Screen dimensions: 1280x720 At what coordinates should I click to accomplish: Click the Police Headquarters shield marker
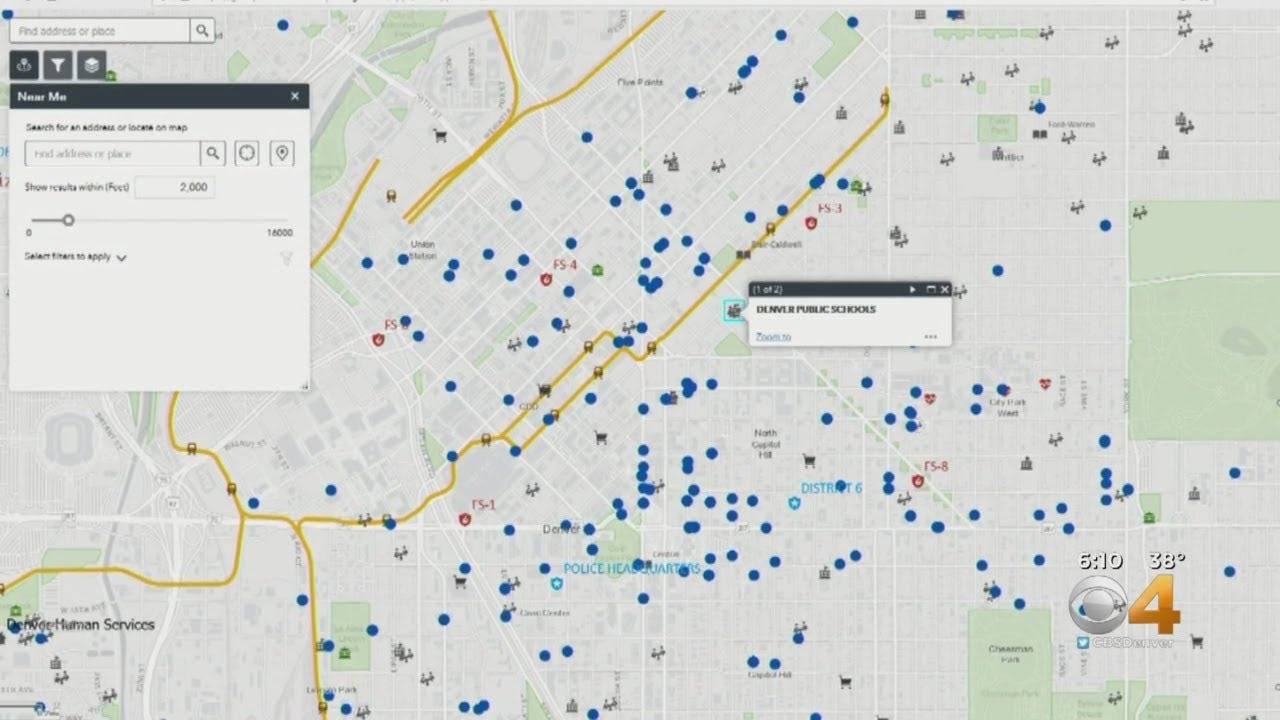click(x=557, y=582)
